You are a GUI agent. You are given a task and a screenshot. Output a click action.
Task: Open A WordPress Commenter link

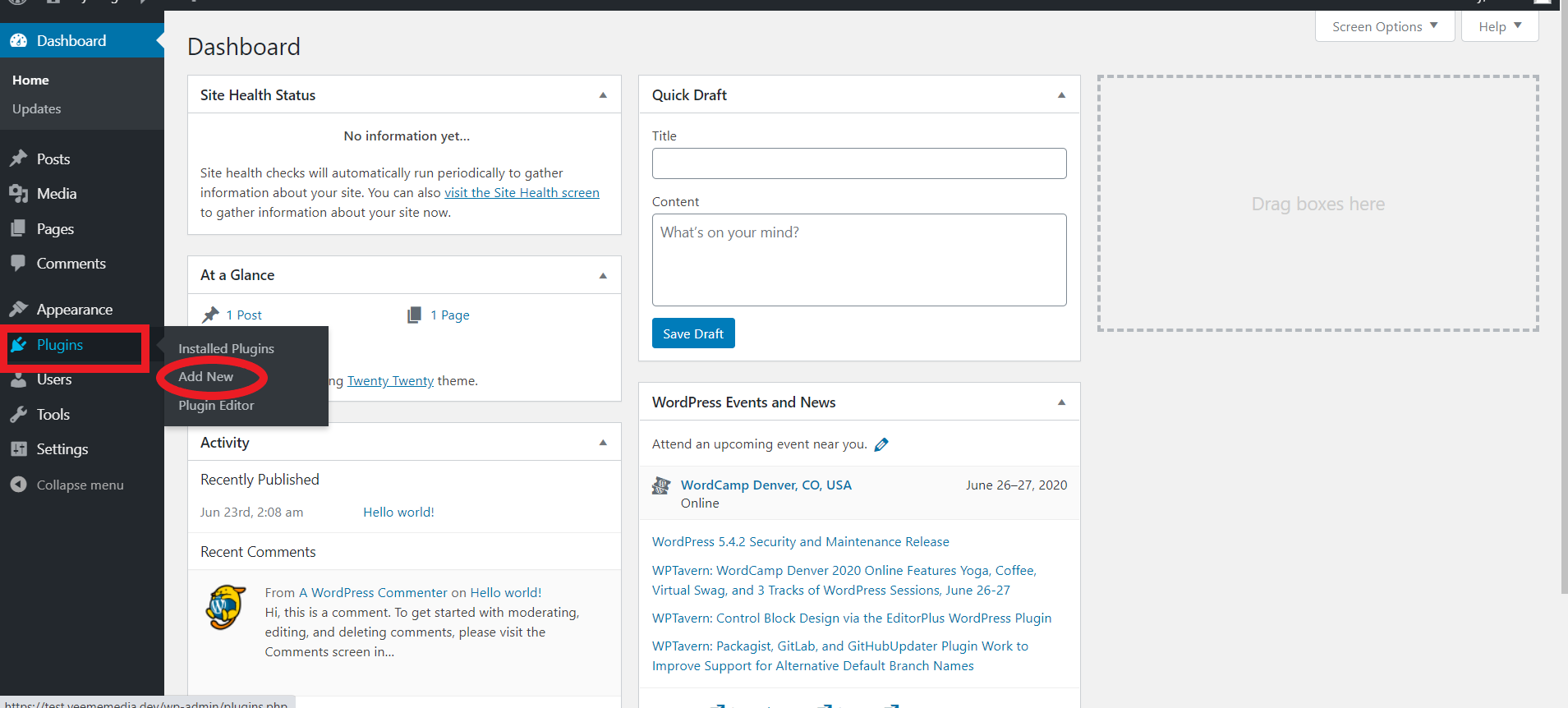click(x=373, y=592)
